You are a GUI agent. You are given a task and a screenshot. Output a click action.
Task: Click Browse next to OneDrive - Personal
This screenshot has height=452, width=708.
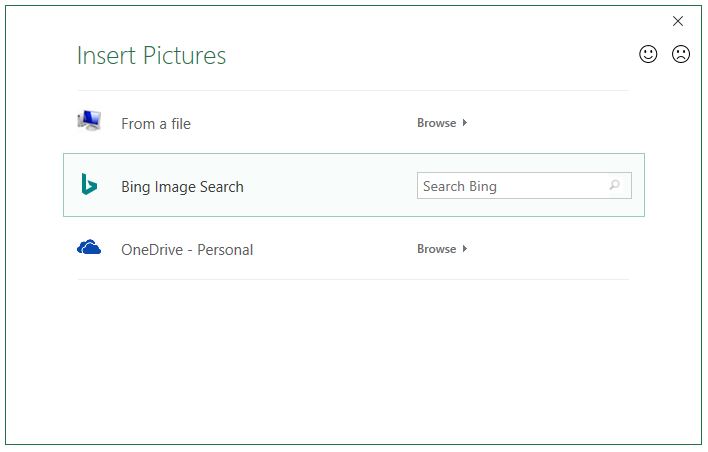coord(436,249)
